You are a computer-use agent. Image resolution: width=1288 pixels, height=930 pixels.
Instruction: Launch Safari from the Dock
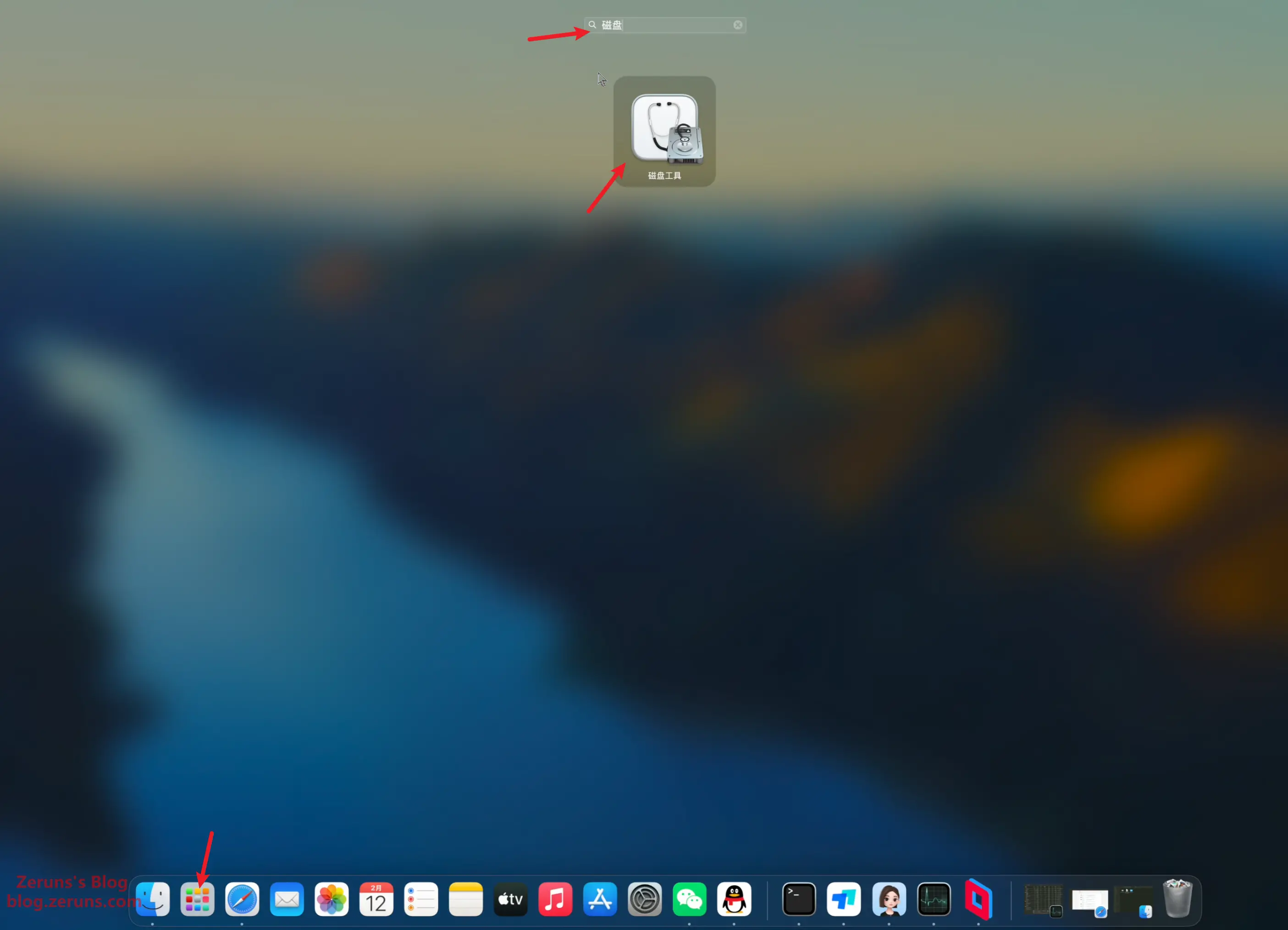click(x=243, y=899)
